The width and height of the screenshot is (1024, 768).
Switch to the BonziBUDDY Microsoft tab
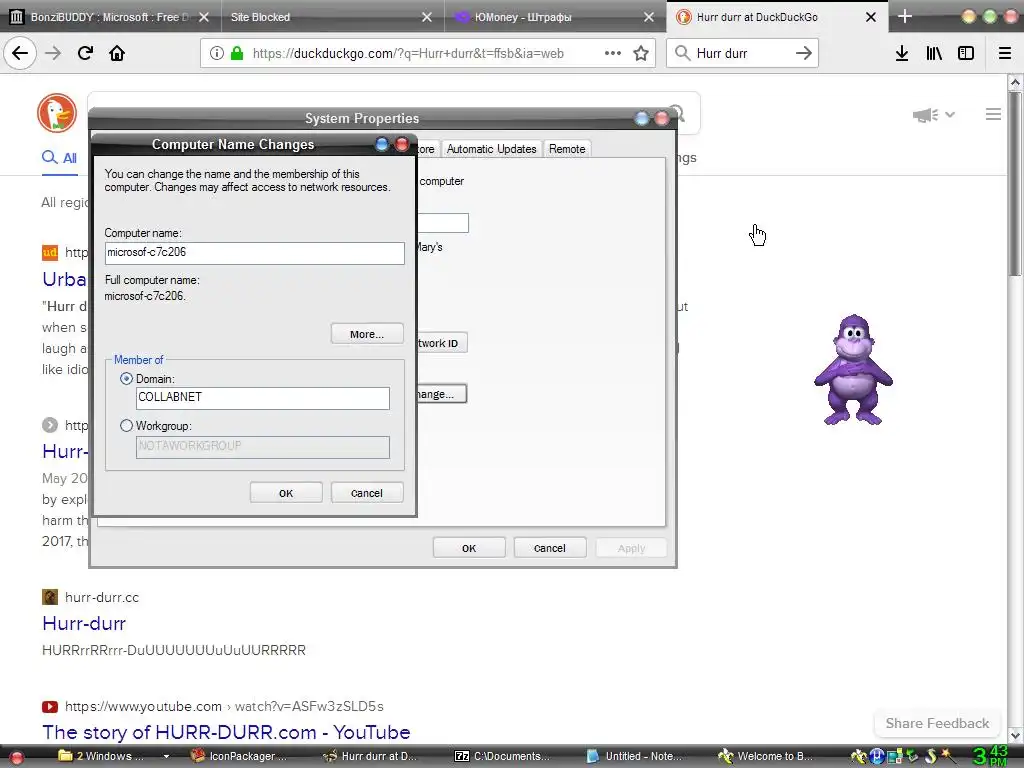pyautogui.click(x=109, y=17)
